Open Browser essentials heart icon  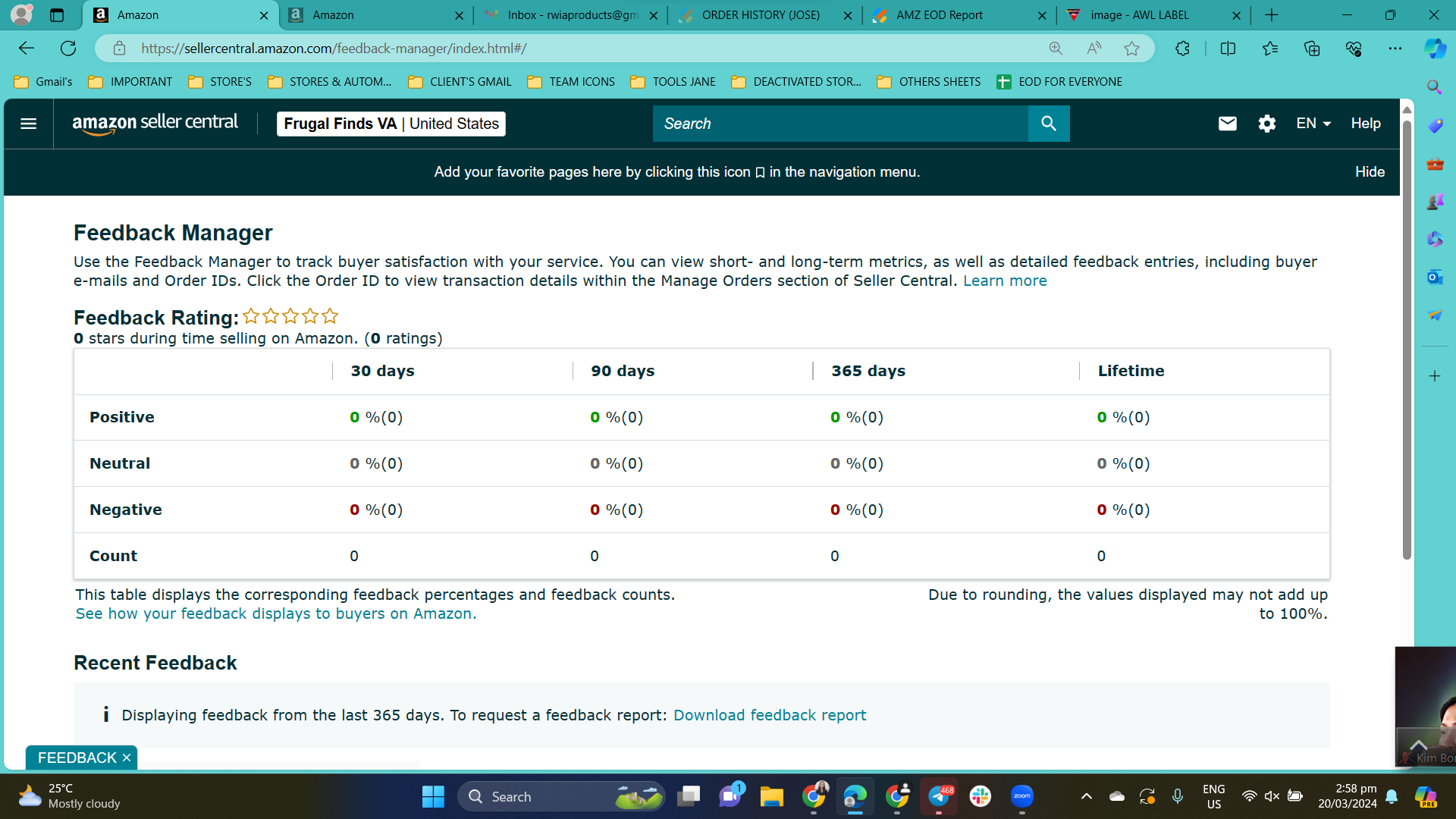1354,49
